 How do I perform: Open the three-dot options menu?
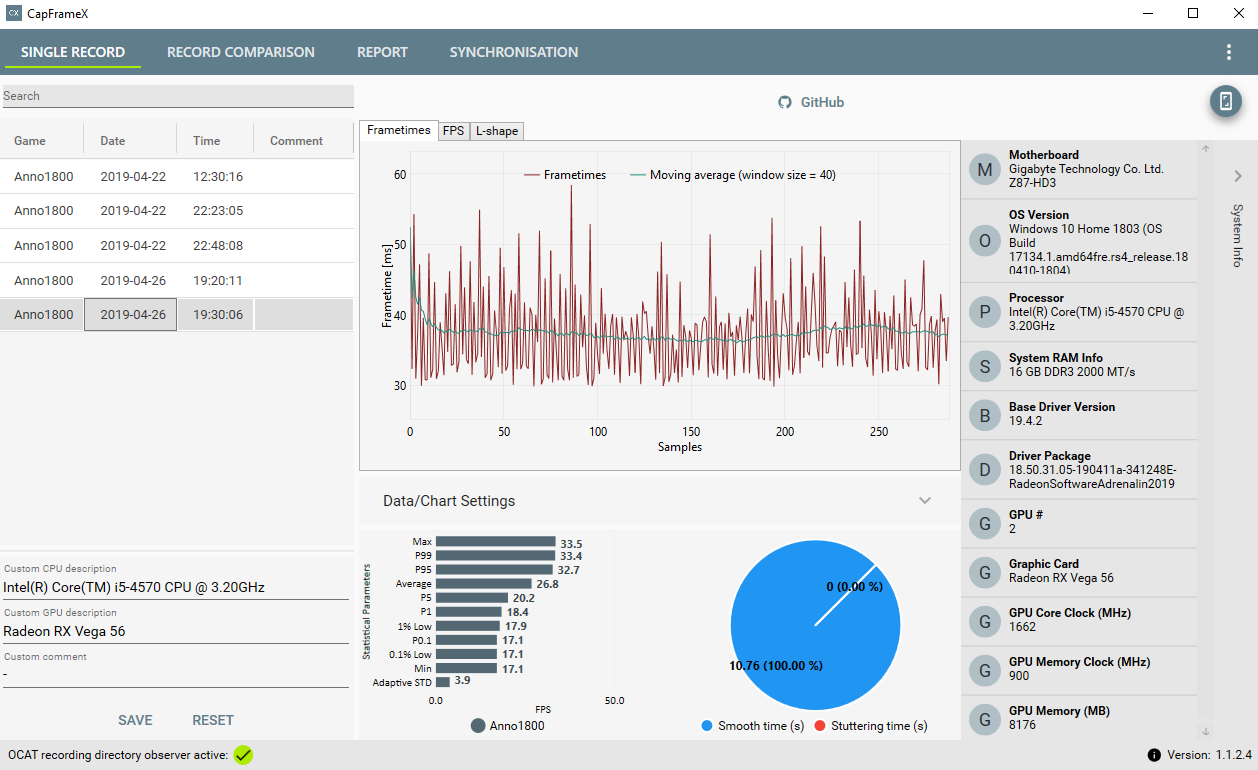pyautogui.click(x=1229, y=52)
